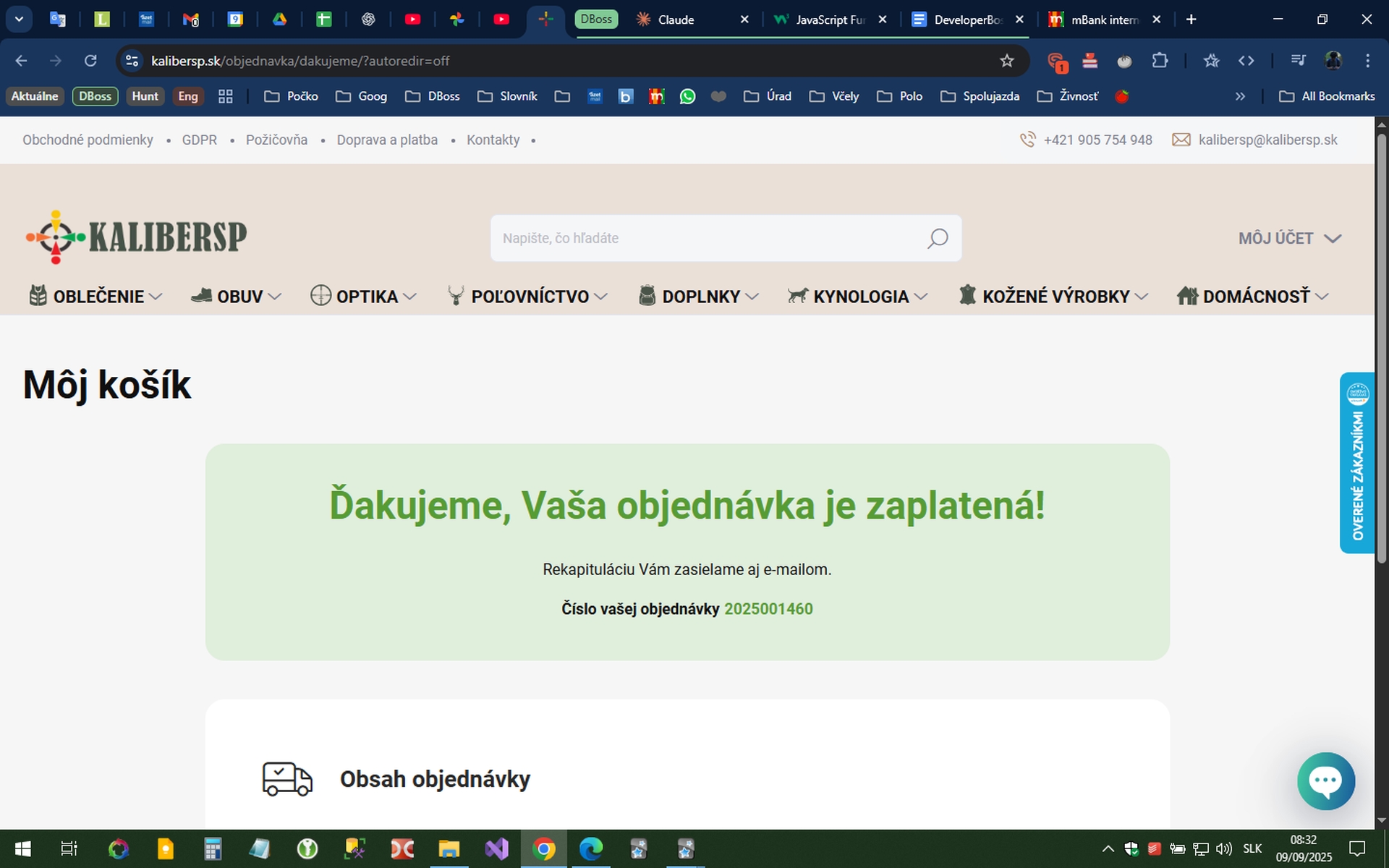Switch to the Claude tab
Screen dimensions: 1389x868
(x=676, y=20)
